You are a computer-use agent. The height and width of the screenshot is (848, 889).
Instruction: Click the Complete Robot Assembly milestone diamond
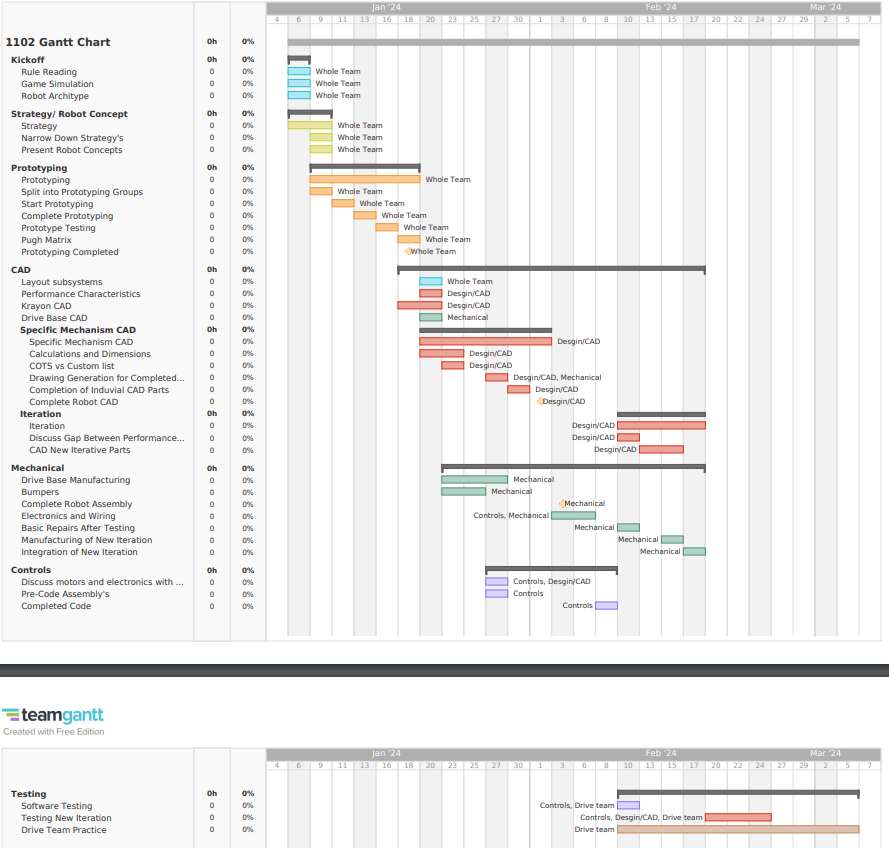pyautogui.click(x=562, y=504)
